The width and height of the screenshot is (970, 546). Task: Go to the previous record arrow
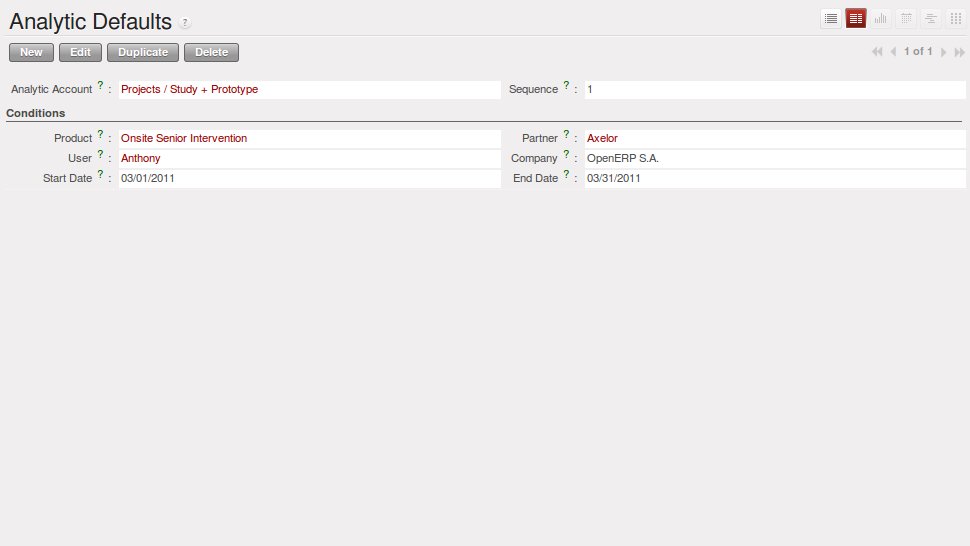[x=893, y=52]
